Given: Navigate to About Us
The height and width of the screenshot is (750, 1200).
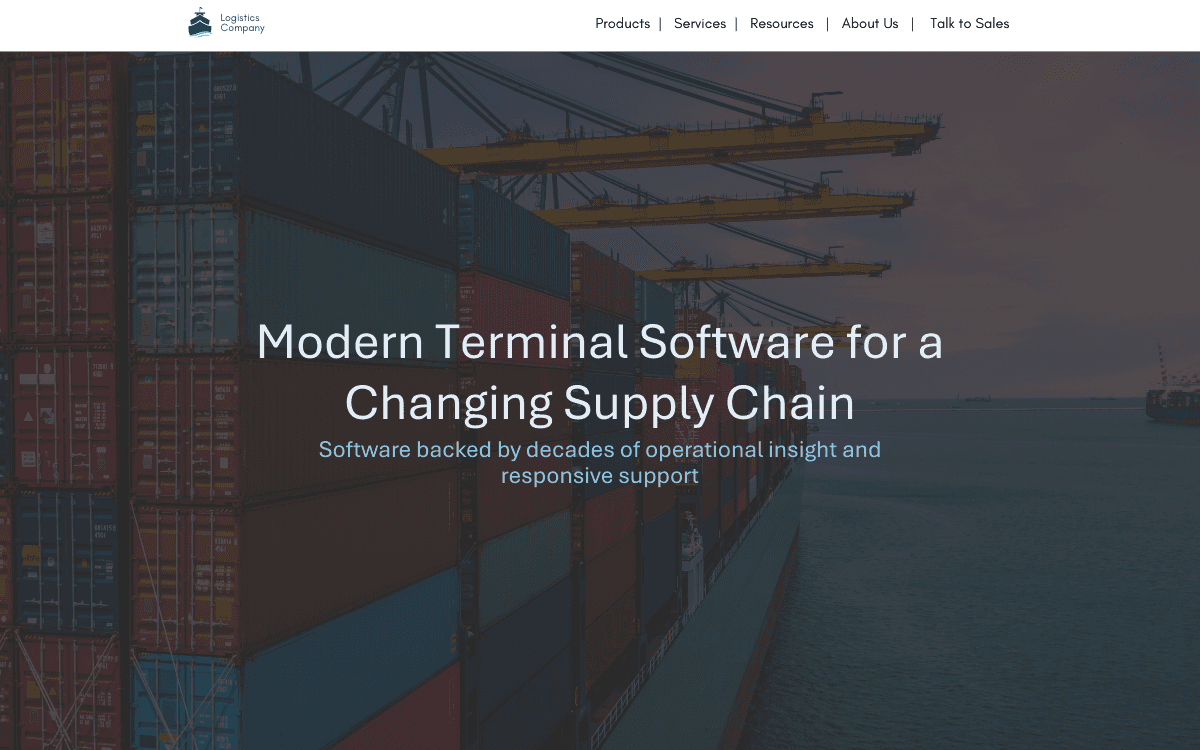Looking at the screenshot, I should [869, 24].
